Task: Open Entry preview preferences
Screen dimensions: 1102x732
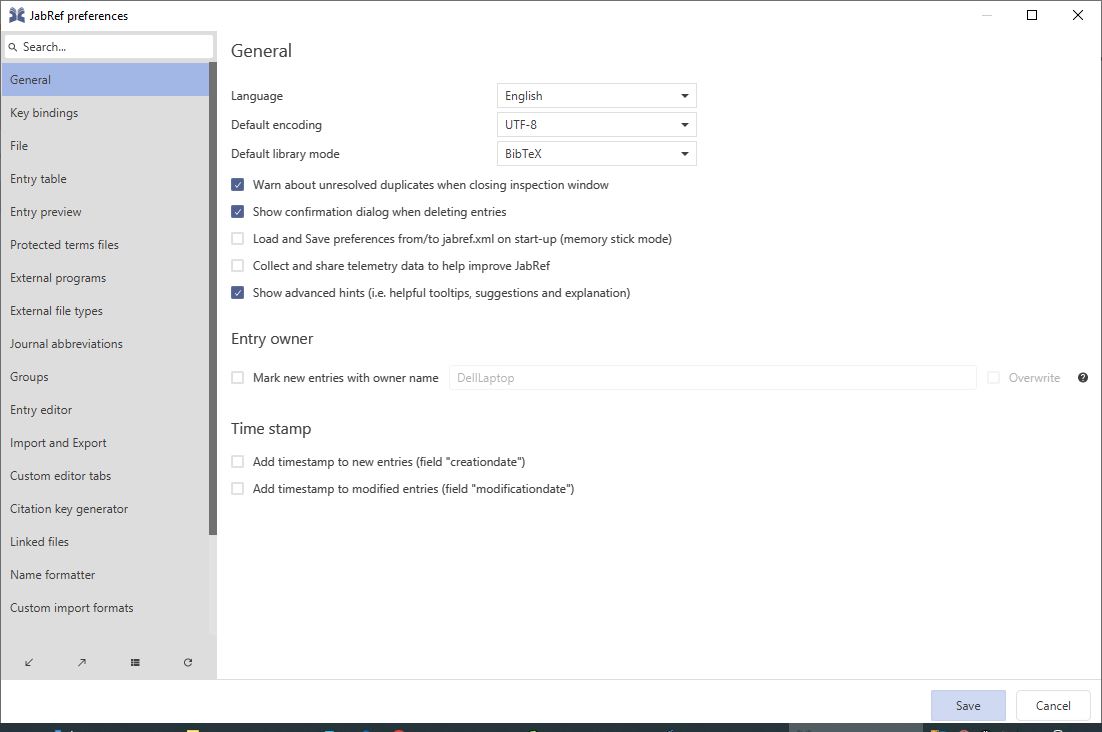Action: (105, 211)
